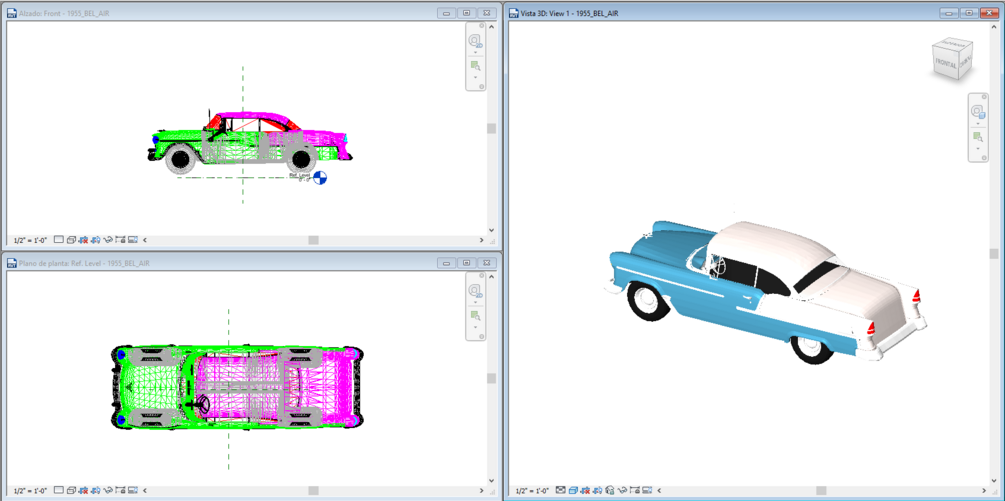Open Visual Style in Ref. Level plan view
This screenshot has height=501, width=1005.
click(x=72, y=490)
